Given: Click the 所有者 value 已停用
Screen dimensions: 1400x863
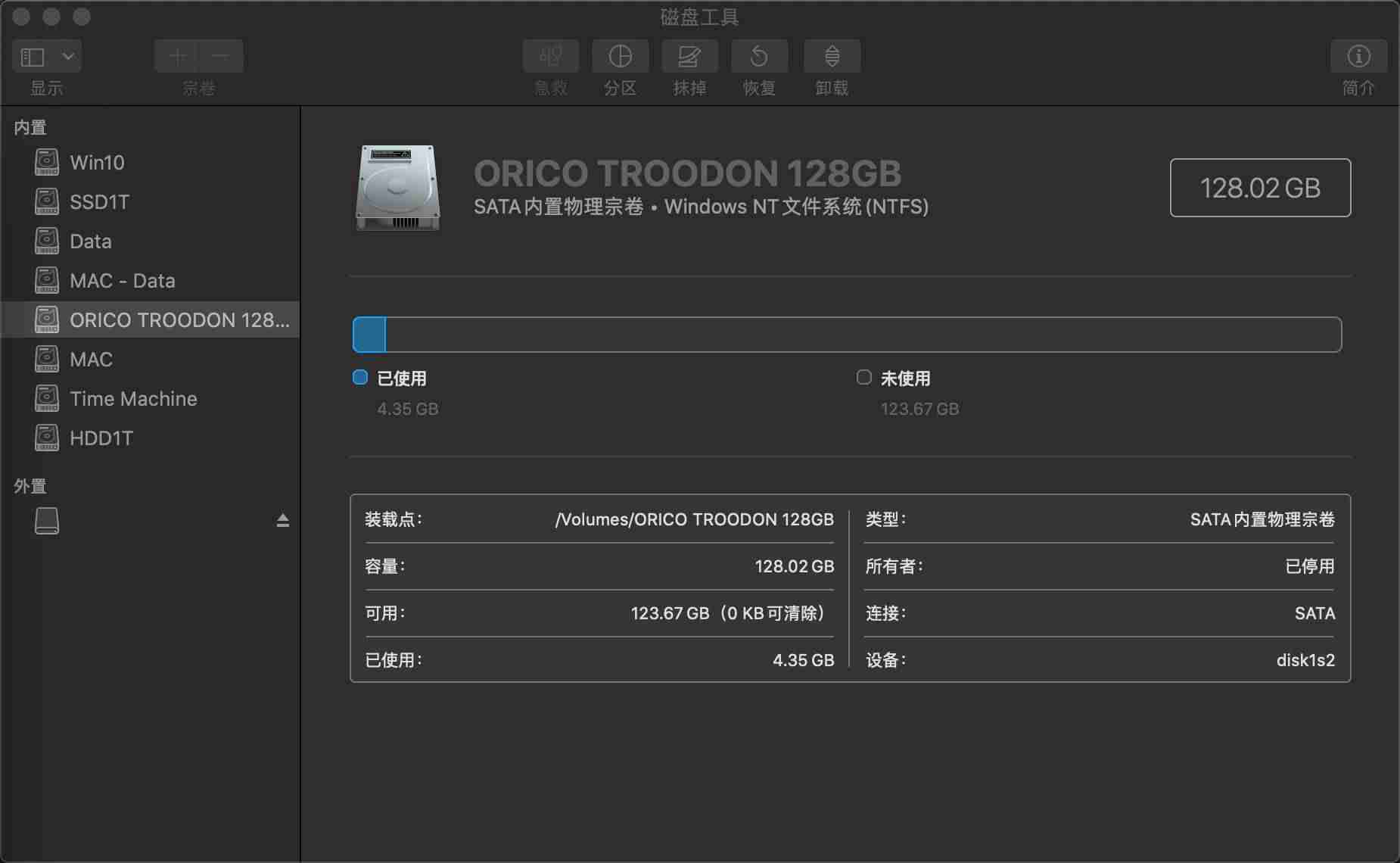Looking at the screenshot, I should click(1310, 566).
